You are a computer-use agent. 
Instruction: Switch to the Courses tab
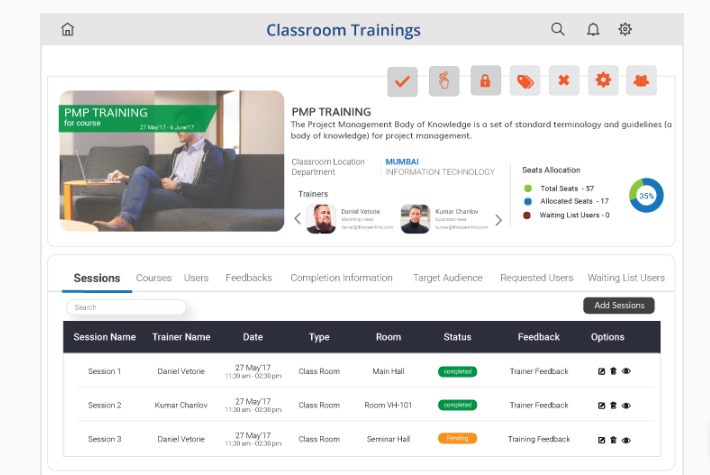154,278
